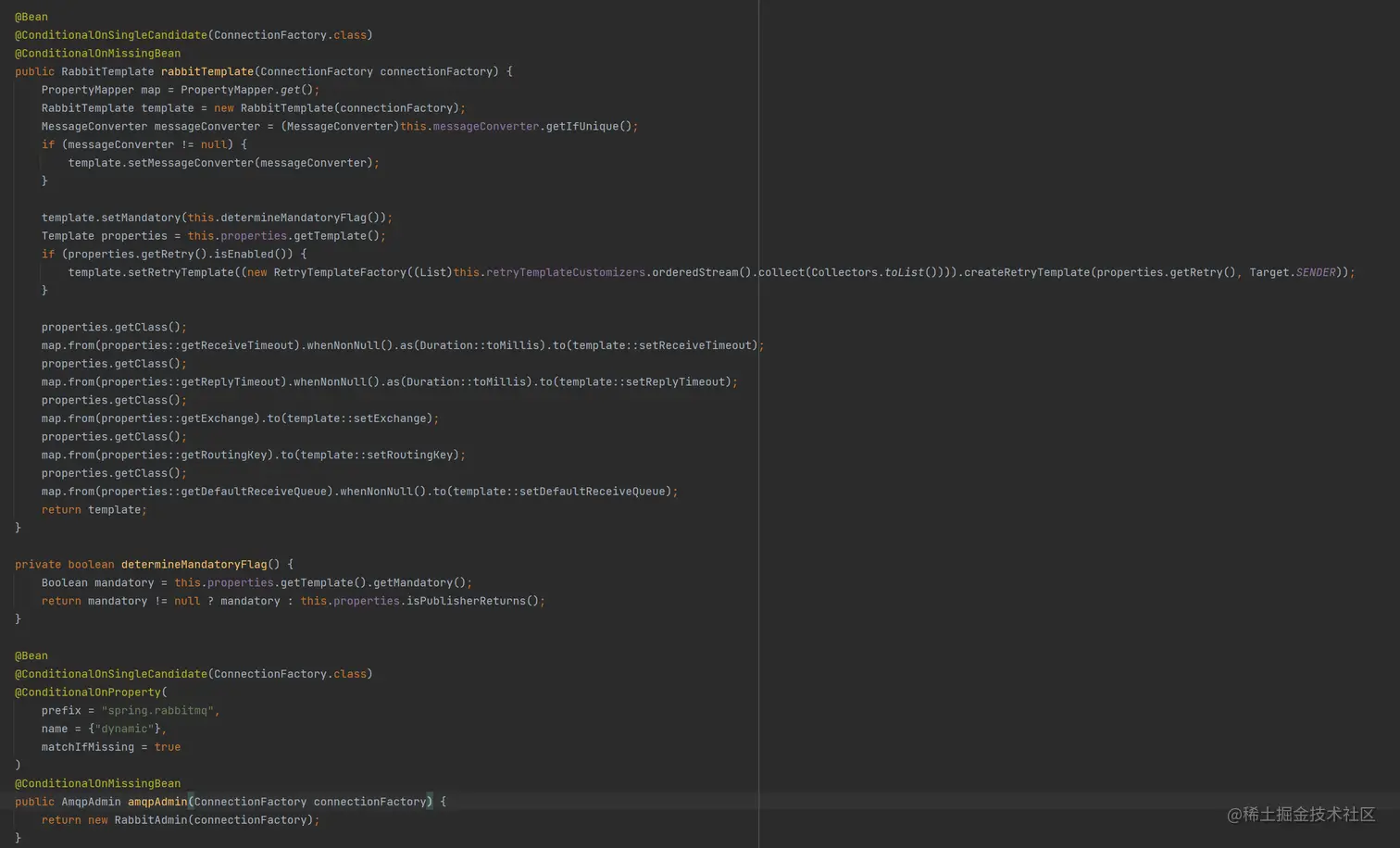Click template::setRoutingKey method reference

click(x=377, y=455)
